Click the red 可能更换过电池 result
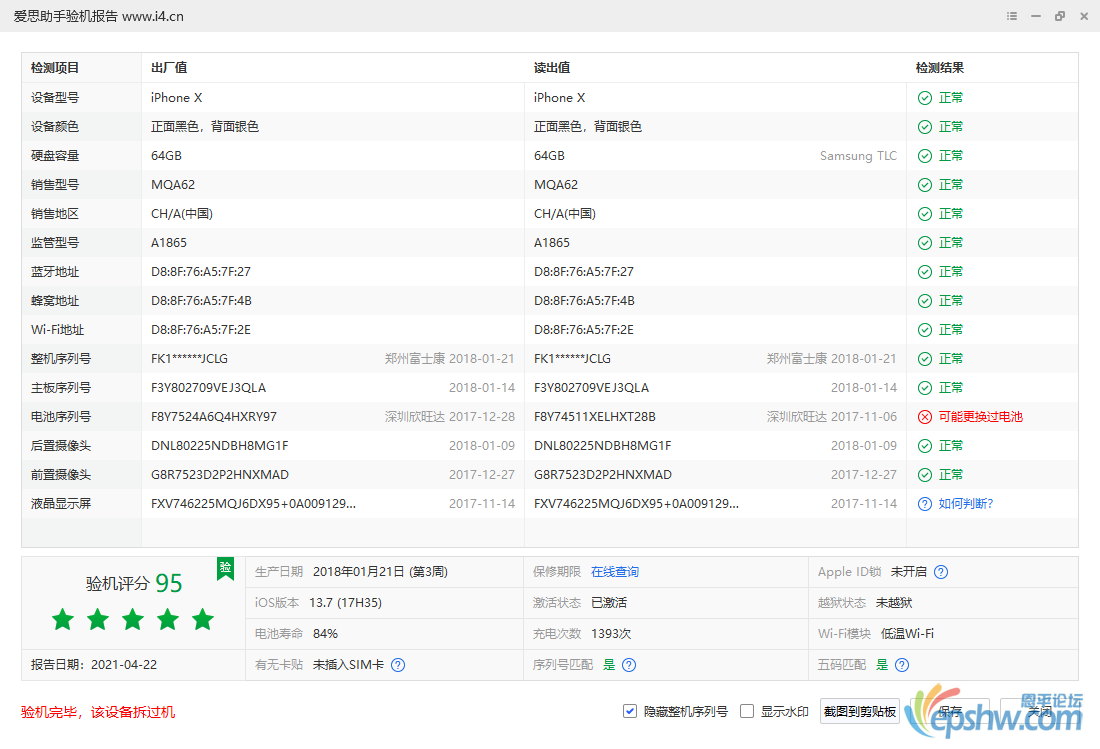The height and width of the screenshot is (749, 1100). [x=981, y=417]
